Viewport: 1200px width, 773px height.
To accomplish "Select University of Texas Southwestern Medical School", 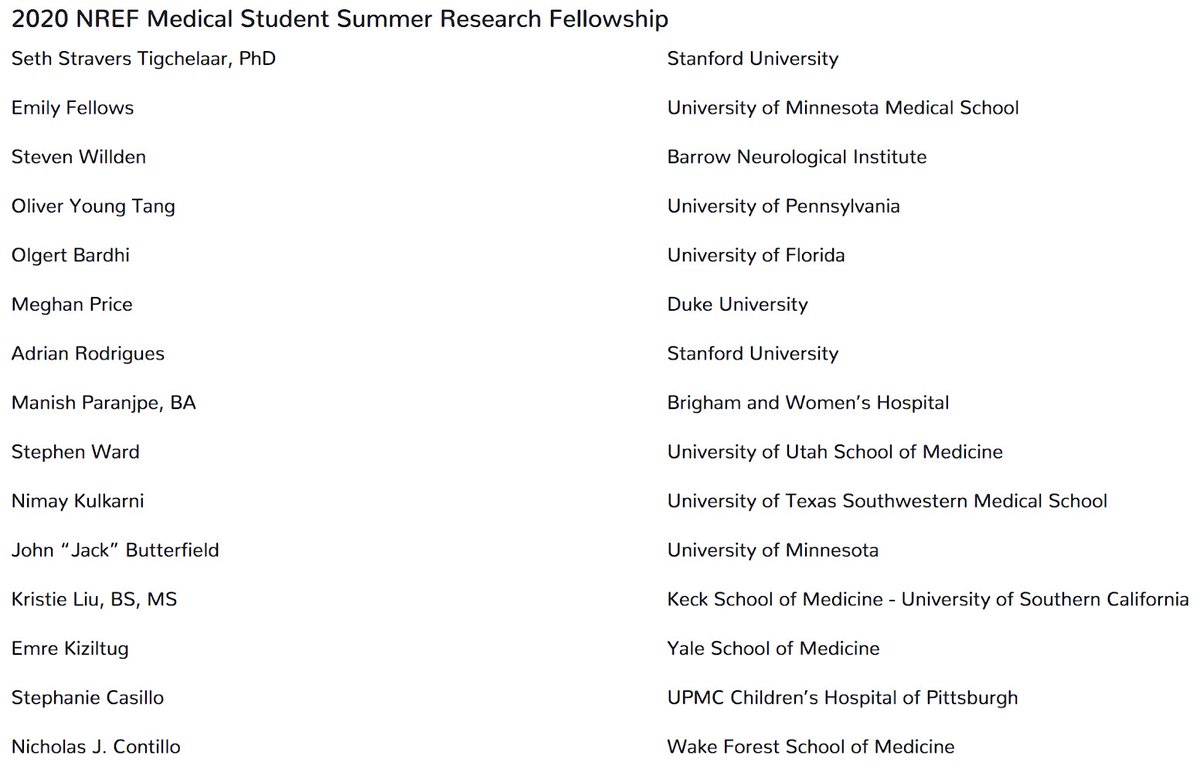I will coord(887,501).
